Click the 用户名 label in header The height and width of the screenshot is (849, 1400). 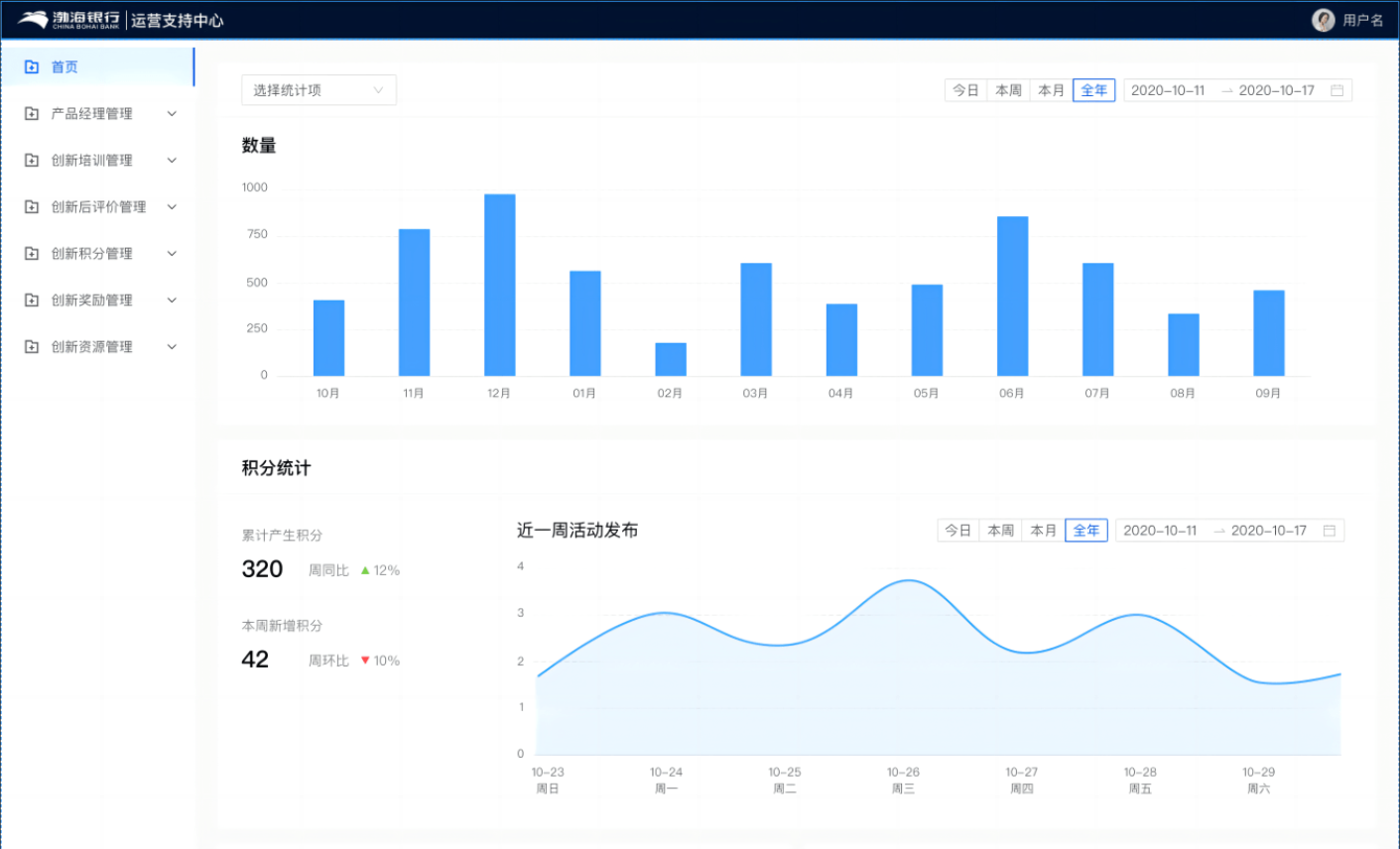click(x=1362, y=20)
